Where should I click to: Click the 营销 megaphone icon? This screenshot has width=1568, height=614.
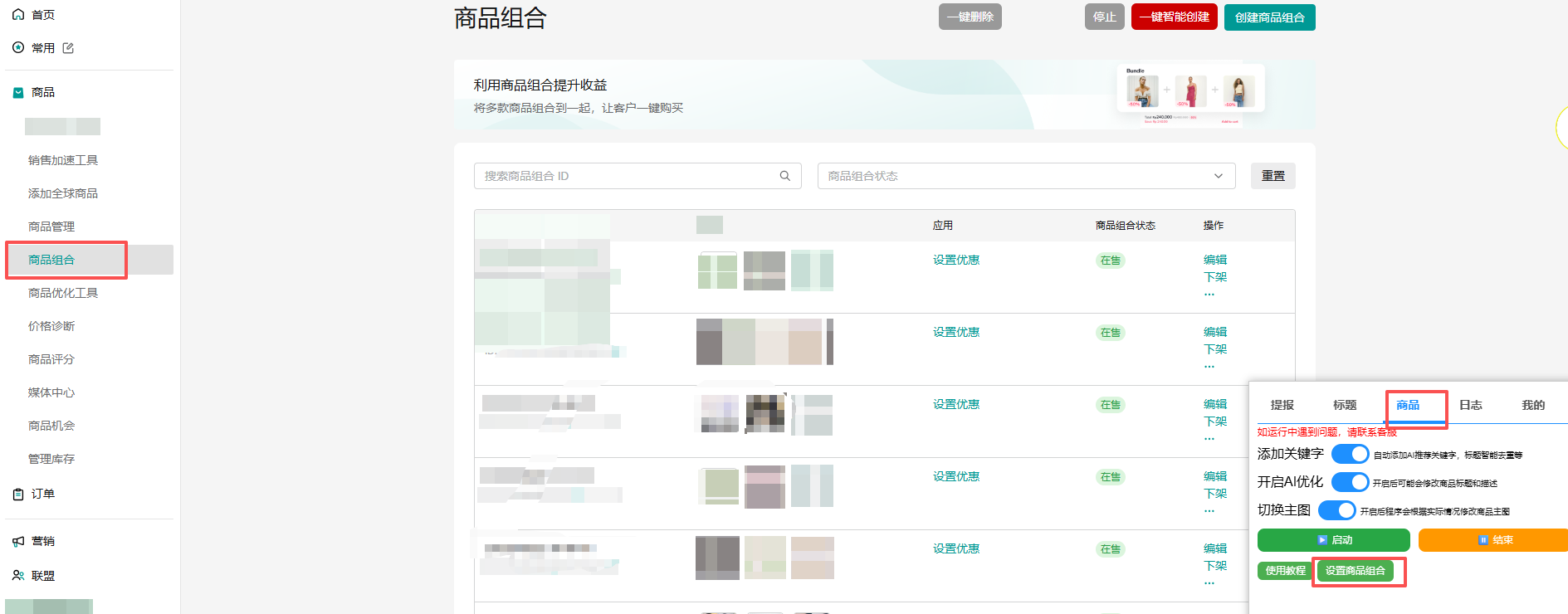pyautogui.click(x=18, y=541)
